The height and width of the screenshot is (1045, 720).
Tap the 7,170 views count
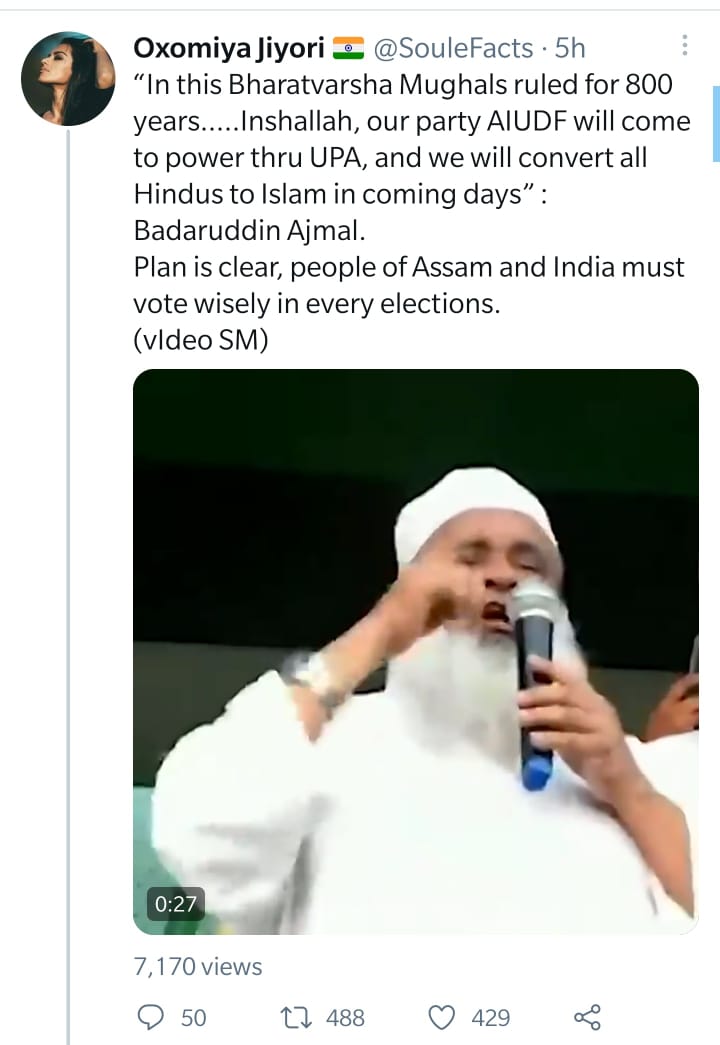click(198, 966)
